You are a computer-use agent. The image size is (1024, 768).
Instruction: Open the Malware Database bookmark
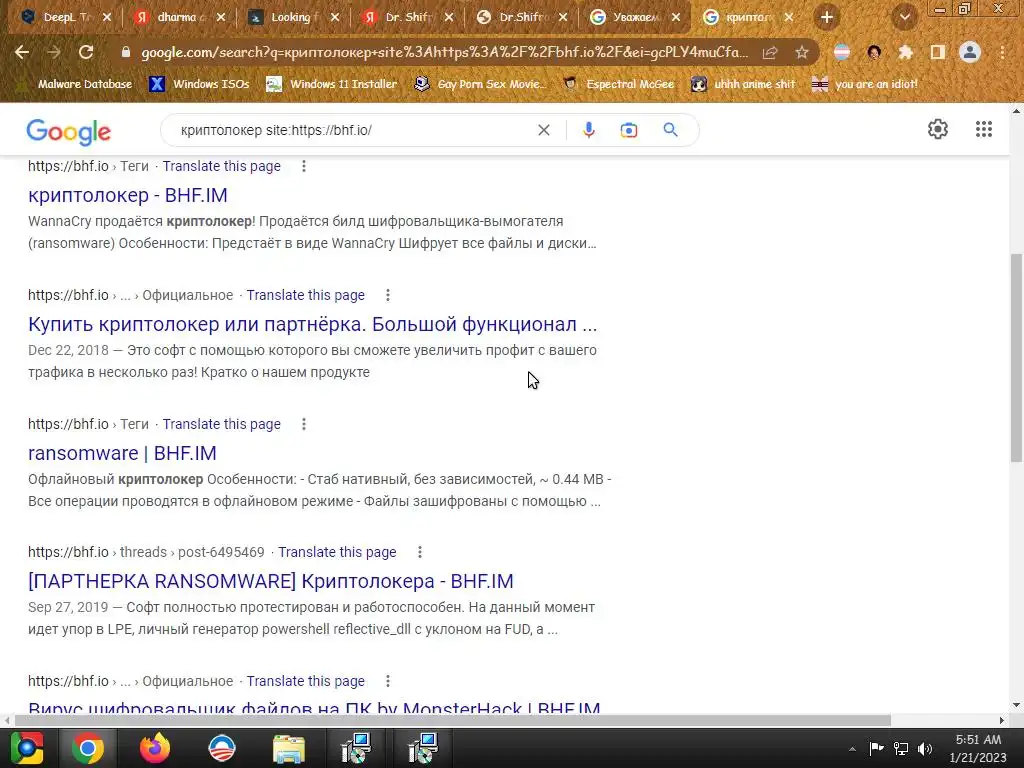(x=73, y=84)
